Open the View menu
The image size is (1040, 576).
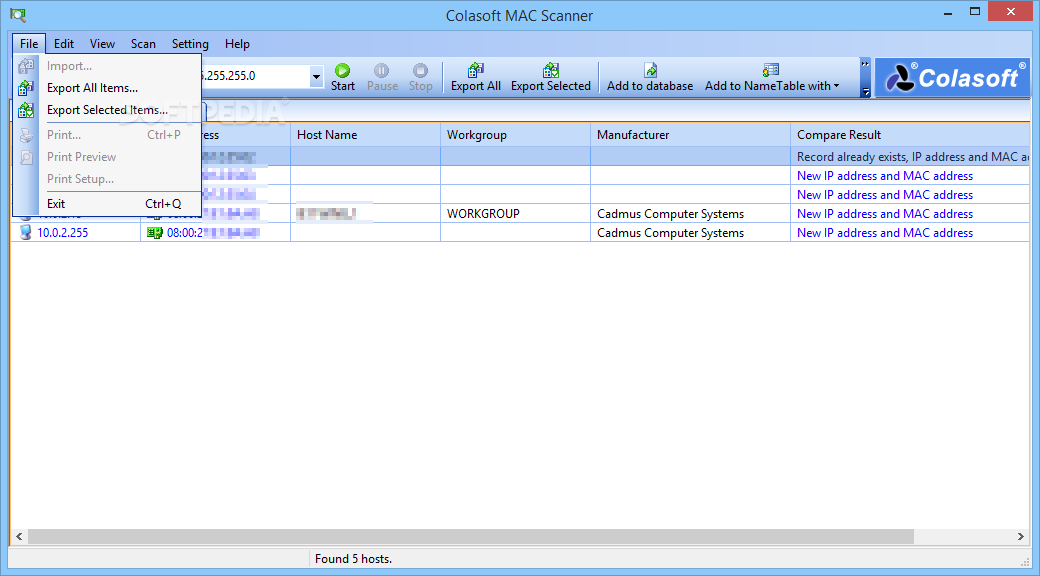tap(102, 44)
